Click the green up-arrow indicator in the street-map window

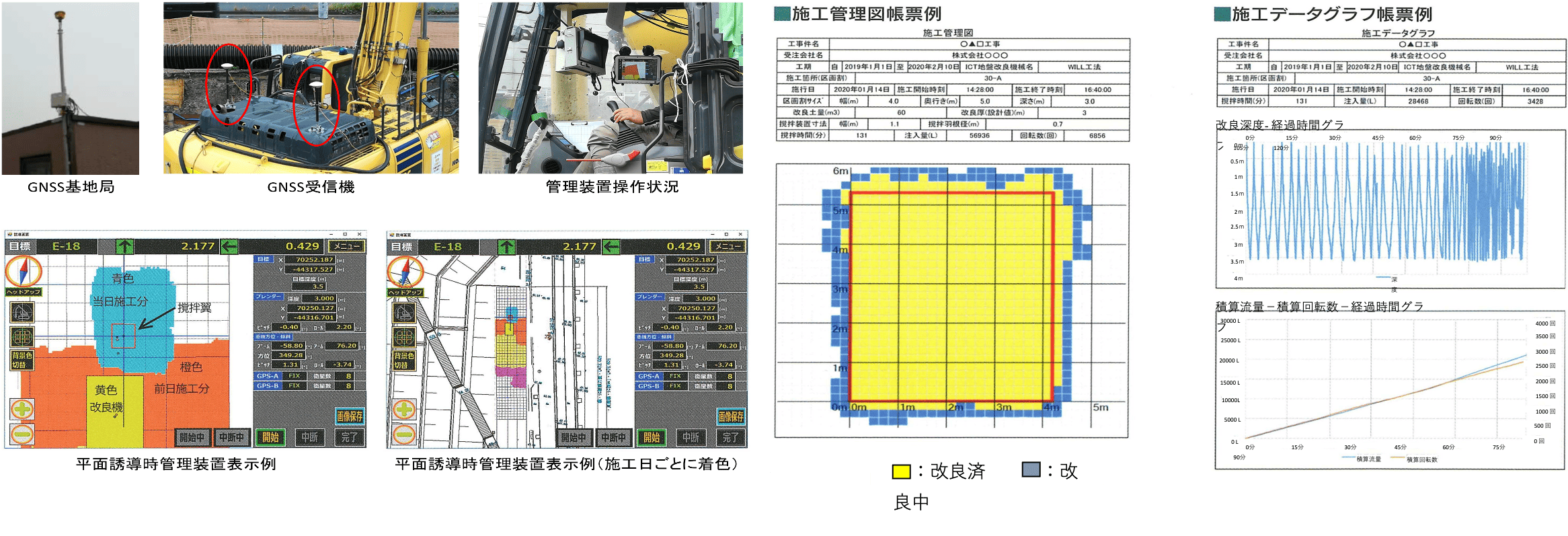[x=506, y=247]
